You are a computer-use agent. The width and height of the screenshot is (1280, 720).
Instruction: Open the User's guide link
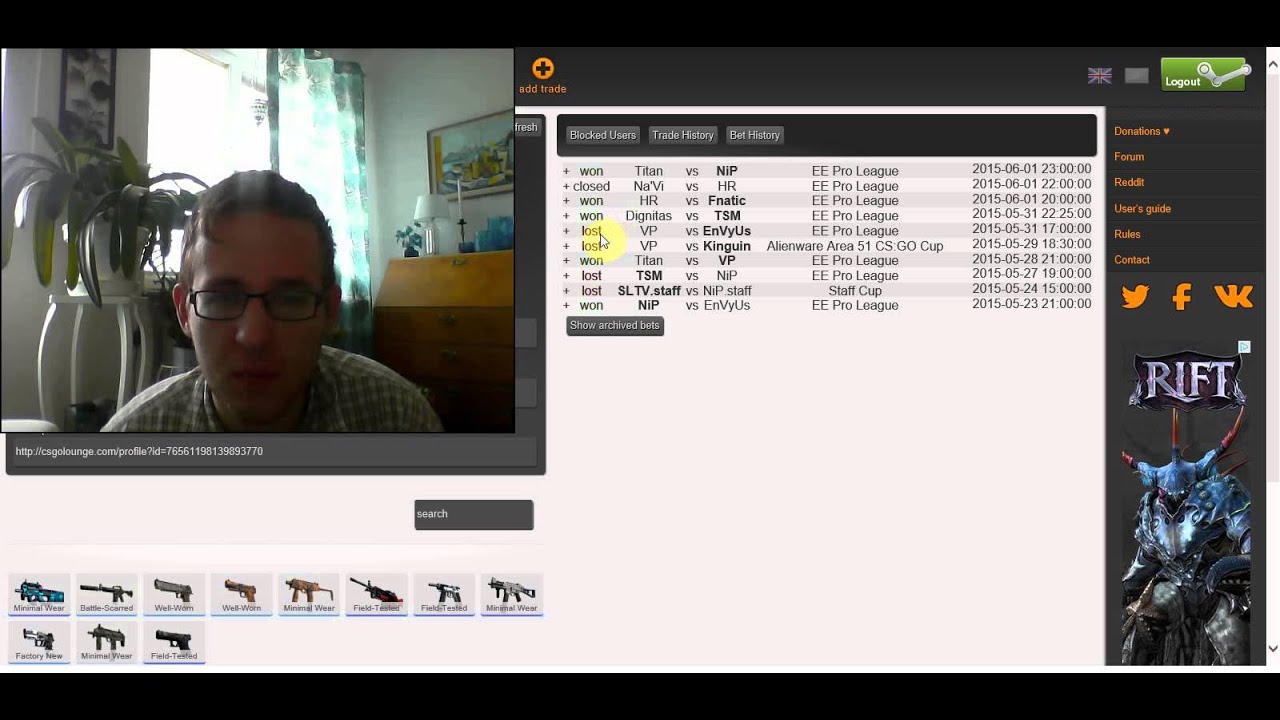click(1142, 208)
